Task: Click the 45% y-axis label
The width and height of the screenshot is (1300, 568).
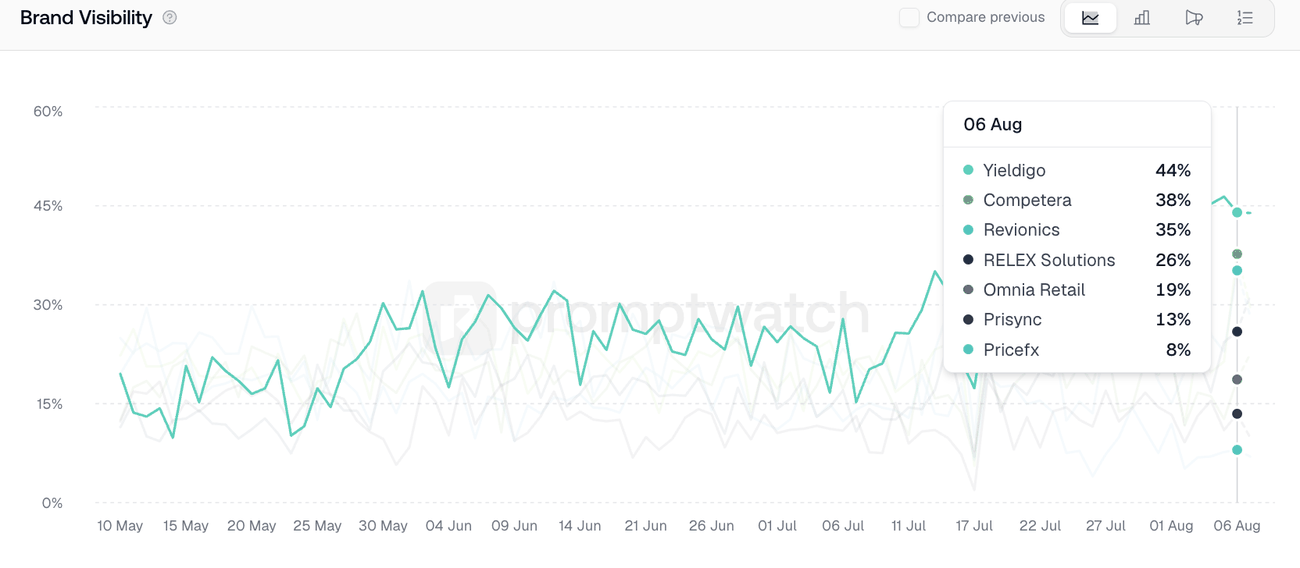Action: coord(48,206)
